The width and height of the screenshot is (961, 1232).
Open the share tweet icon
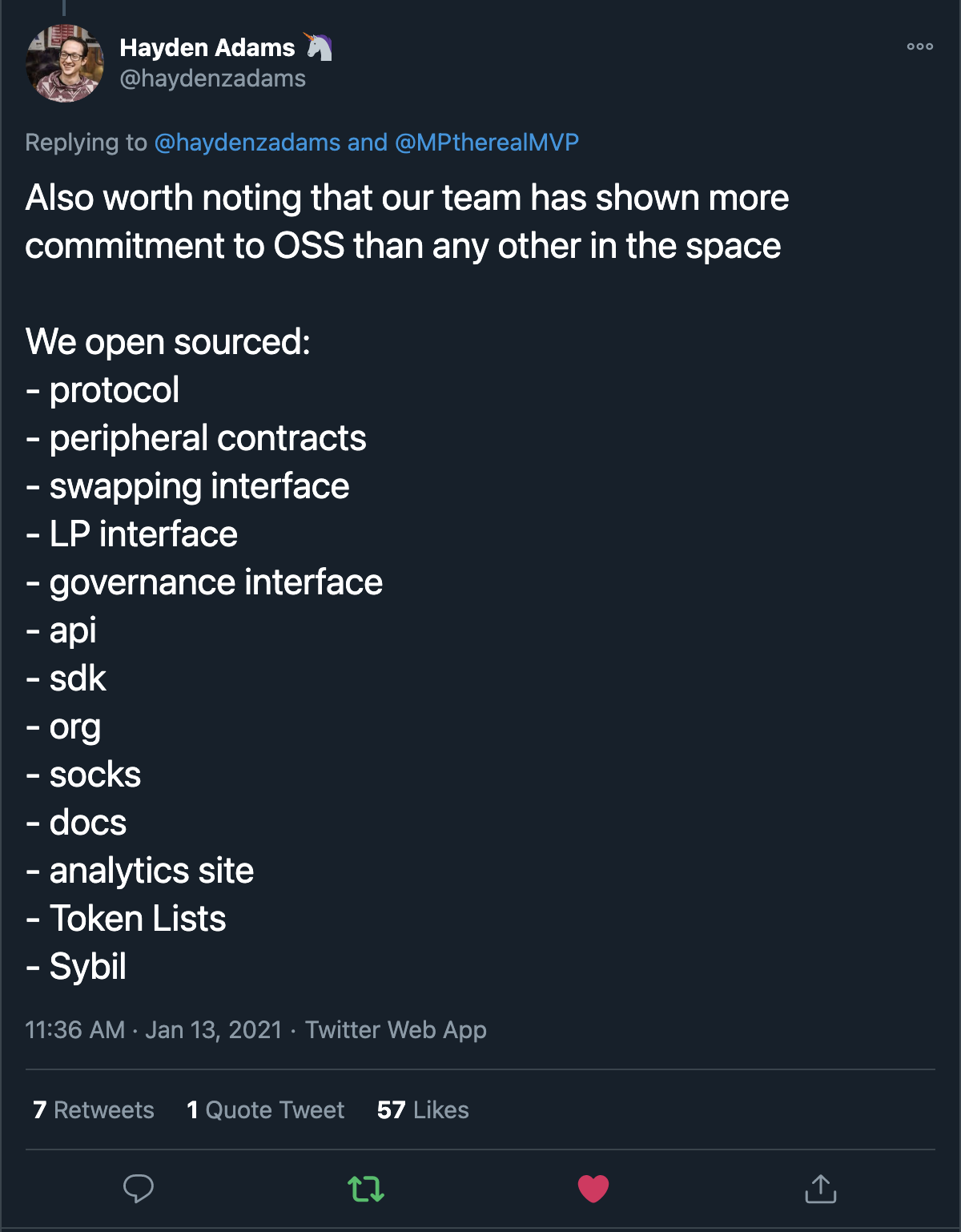coord(820,1189)
